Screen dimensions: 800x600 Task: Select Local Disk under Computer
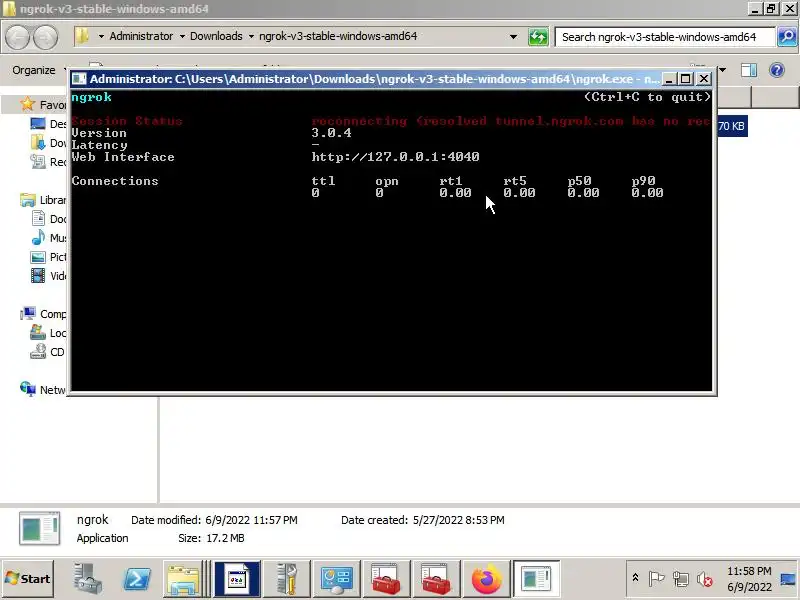48,333
